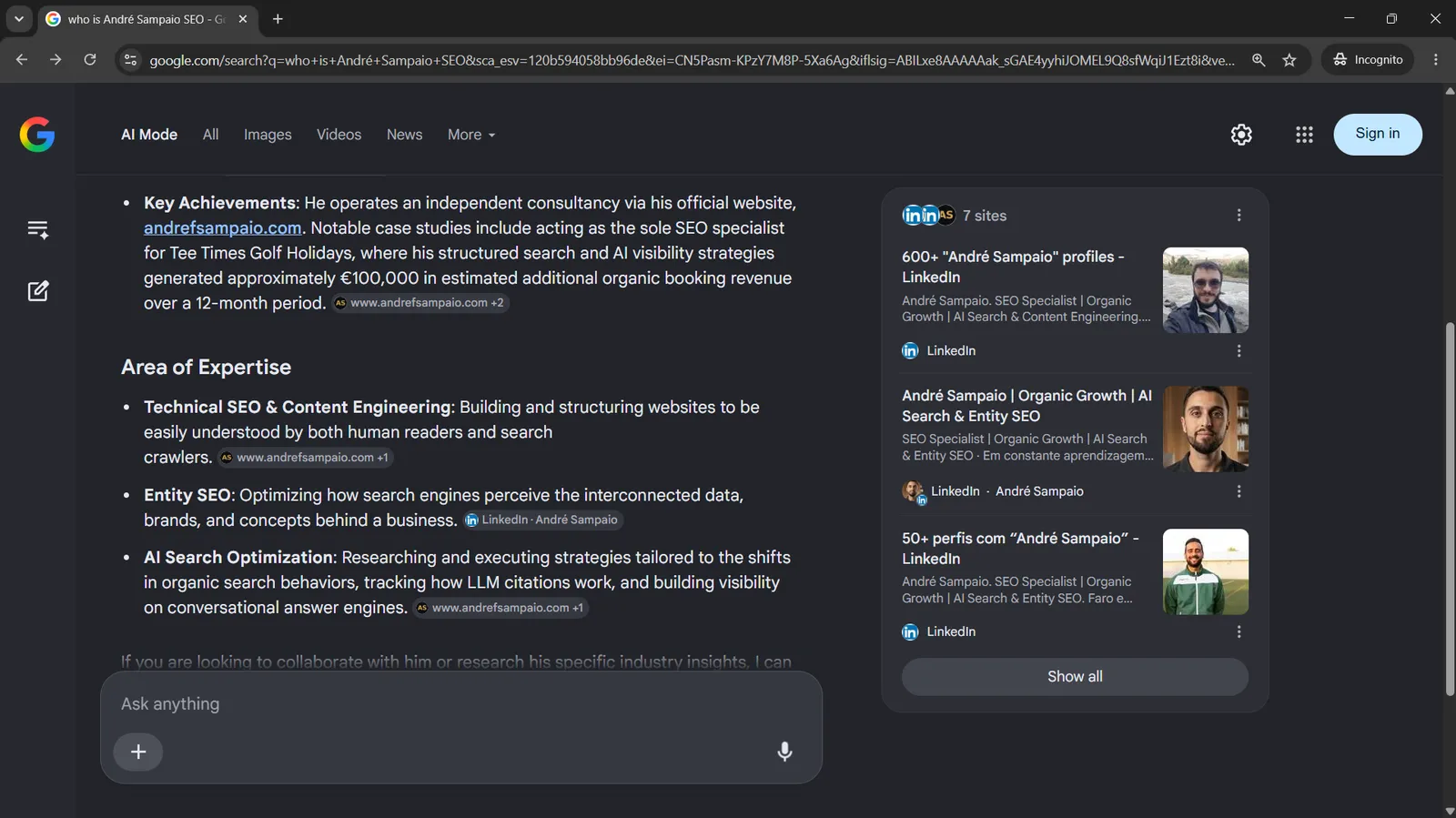
Task: Click the Incognito indicator button
Action: tap(1368, 60)
